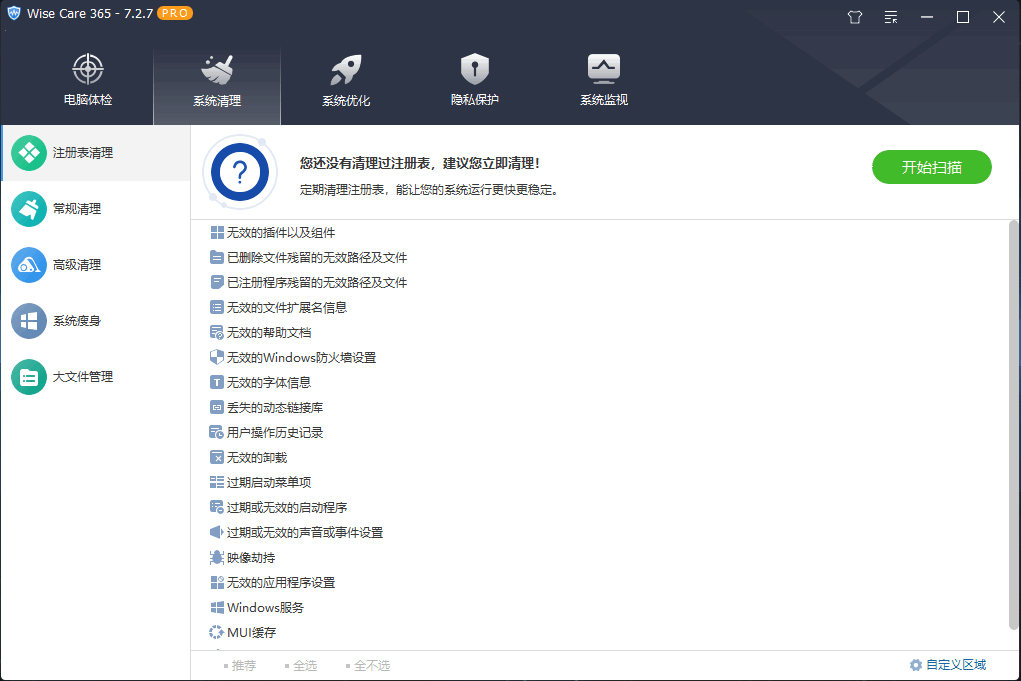Viewport: 1021px width, 681px height.
Task: Click the skin/theme t-shirt icon in titlebar
Action: pyautogui.click(x=854, y=17)
